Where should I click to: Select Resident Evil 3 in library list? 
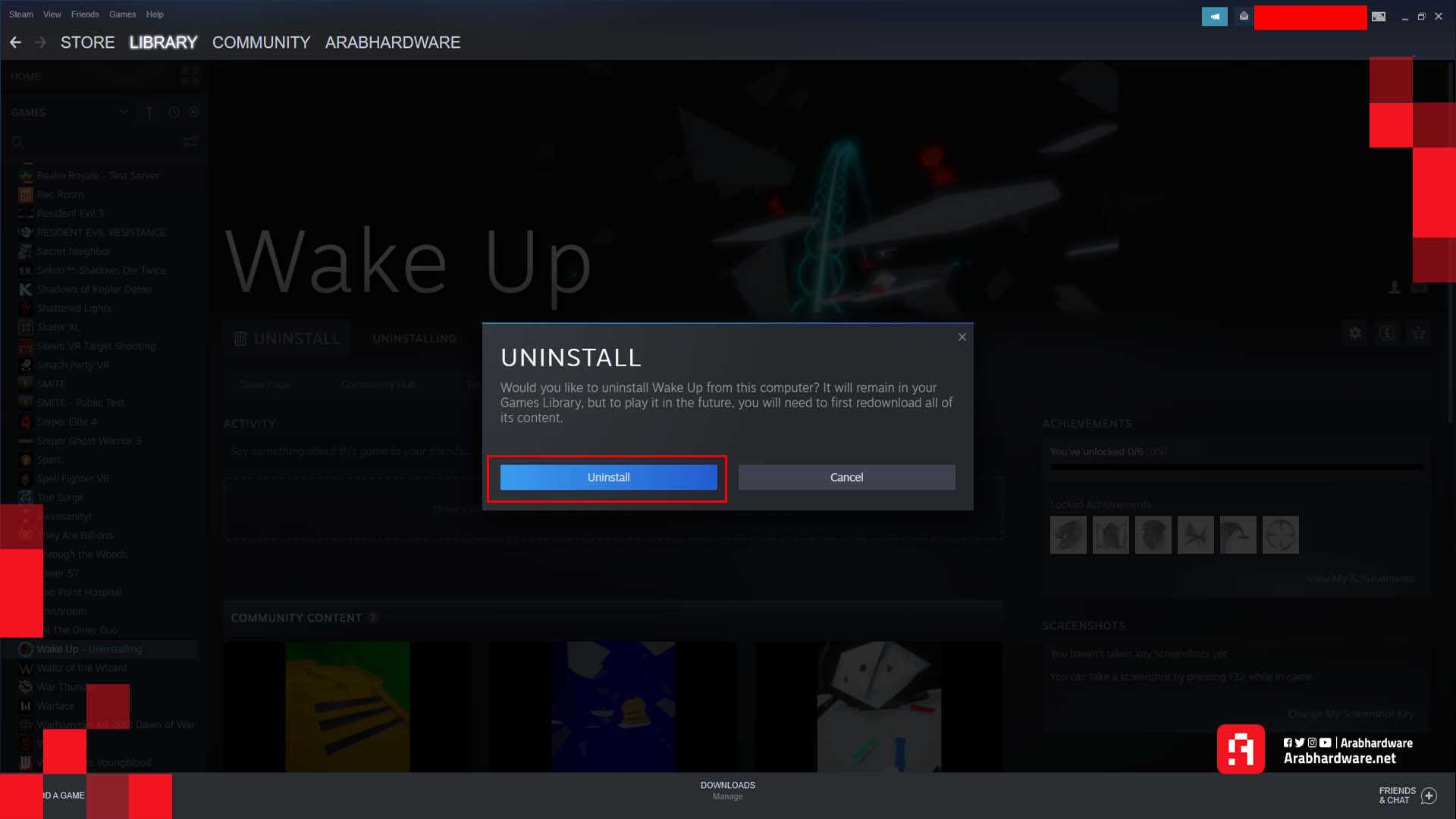pyautogui.click(x=70, y=213)
